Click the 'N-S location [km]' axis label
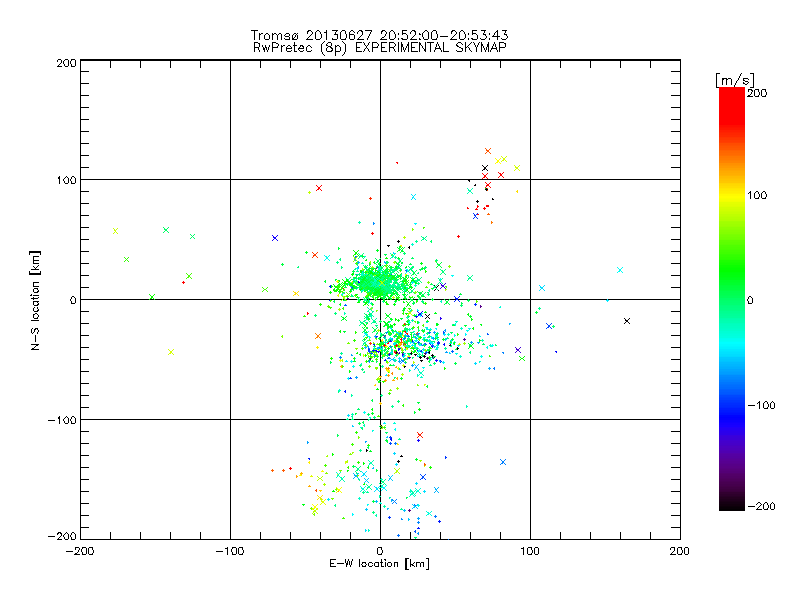The width and height of the screenshot is (800, 600). coord(35,300)
